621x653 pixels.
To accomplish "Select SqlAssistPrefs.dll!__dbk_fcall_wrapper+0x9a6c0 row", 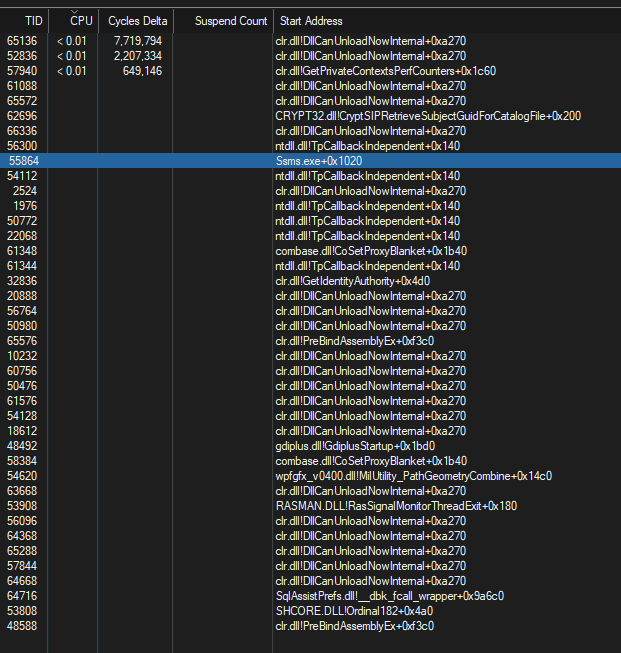I will click(x=310, y=596).
